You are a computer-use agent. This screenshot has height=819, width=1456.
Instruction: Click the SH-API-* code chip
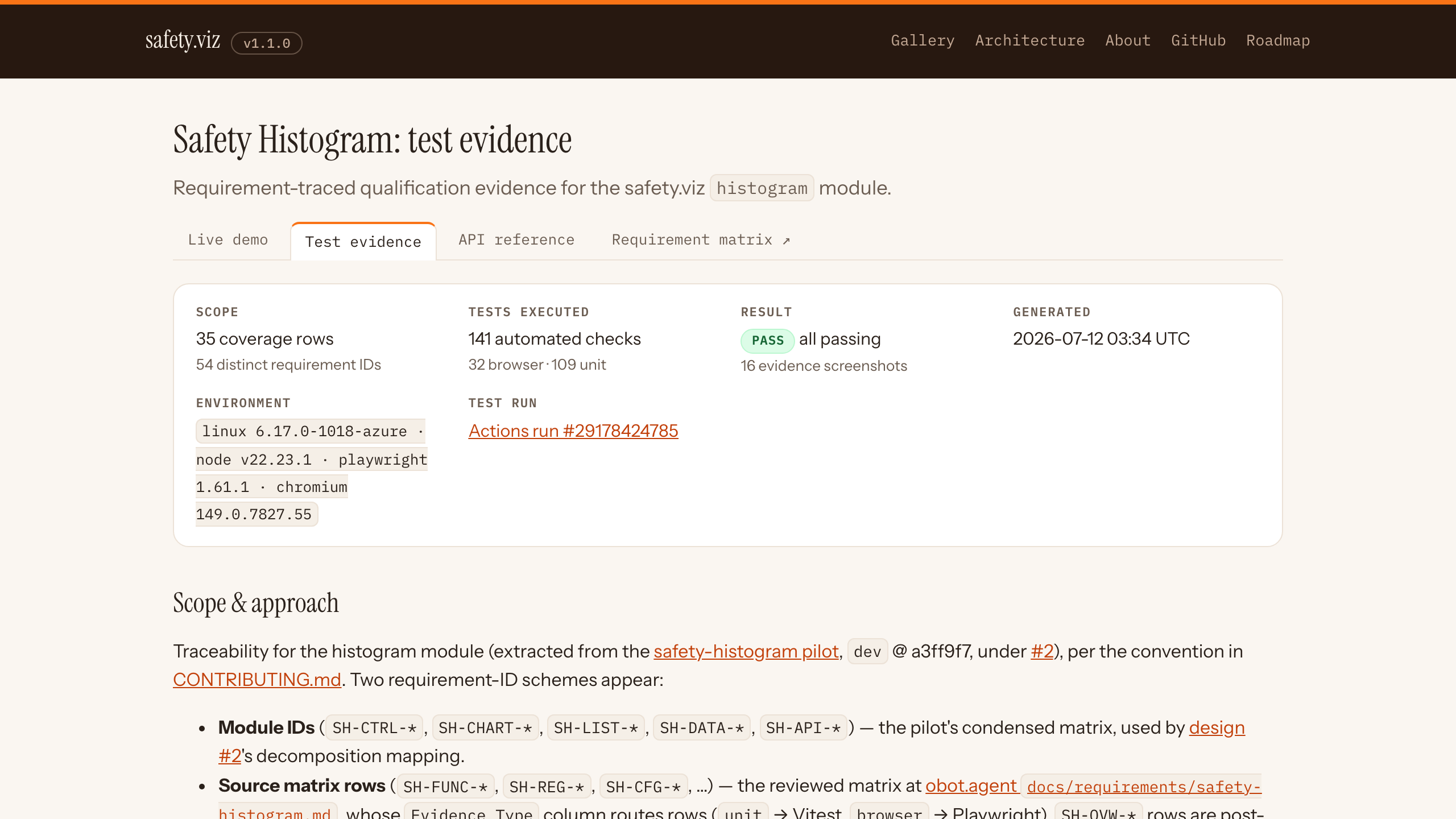(803, 728)
